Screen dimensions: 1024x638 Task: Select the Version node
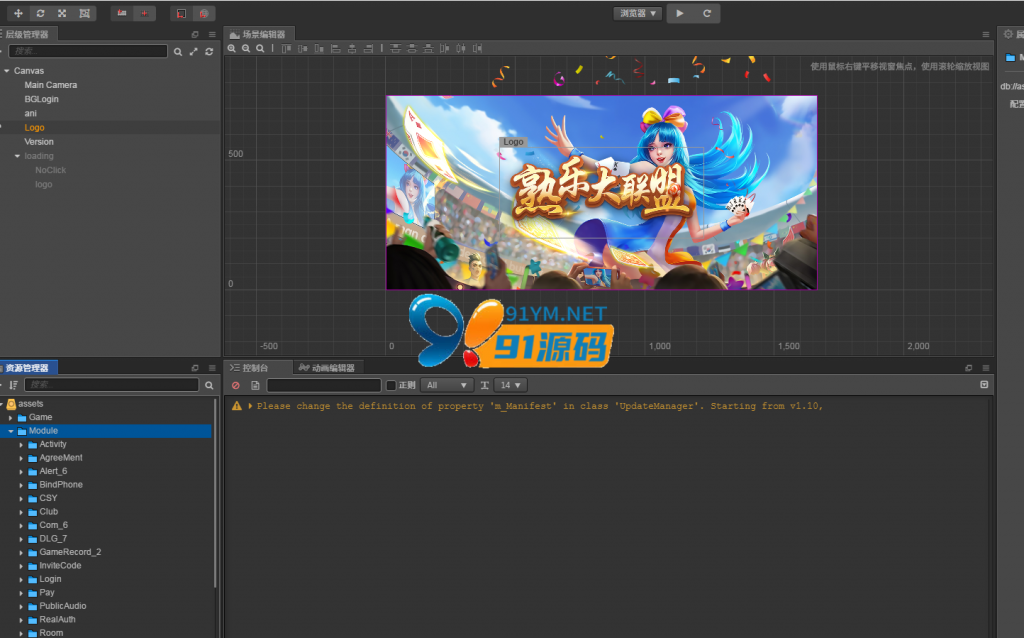(x=39, y=142)
